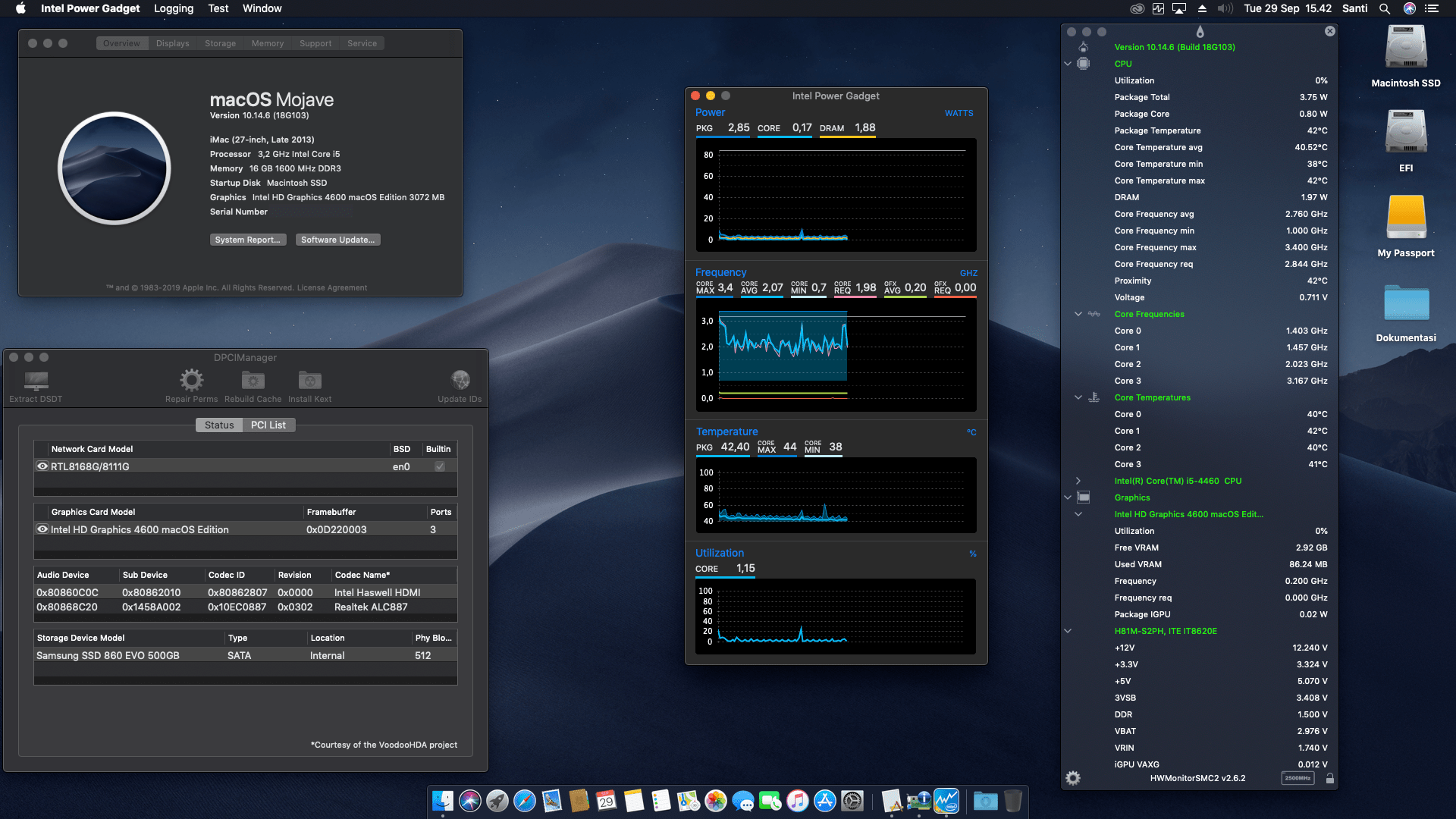Collapse the Core Frequencies section
The width and height of the screenshot is (1456, 819).
coord(1078,314)
